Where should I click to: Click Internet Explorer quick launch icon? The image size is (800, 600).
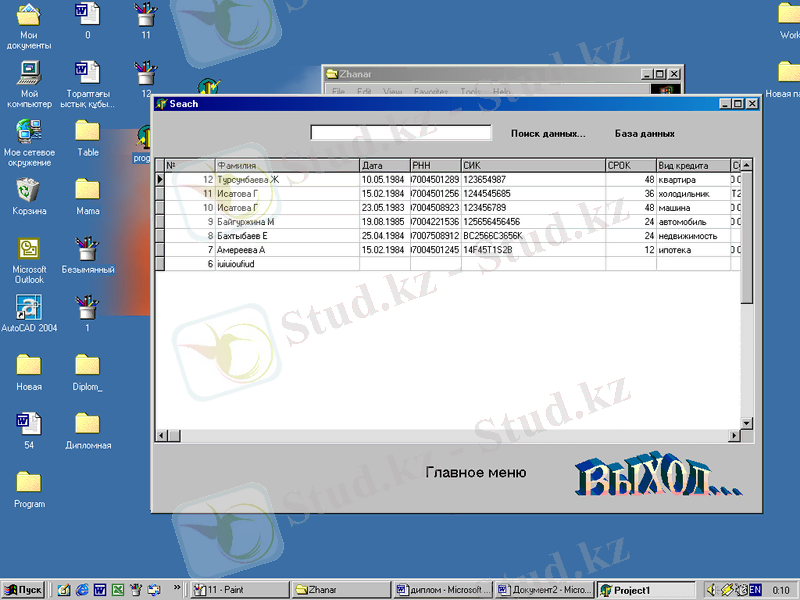pos(82,590)
